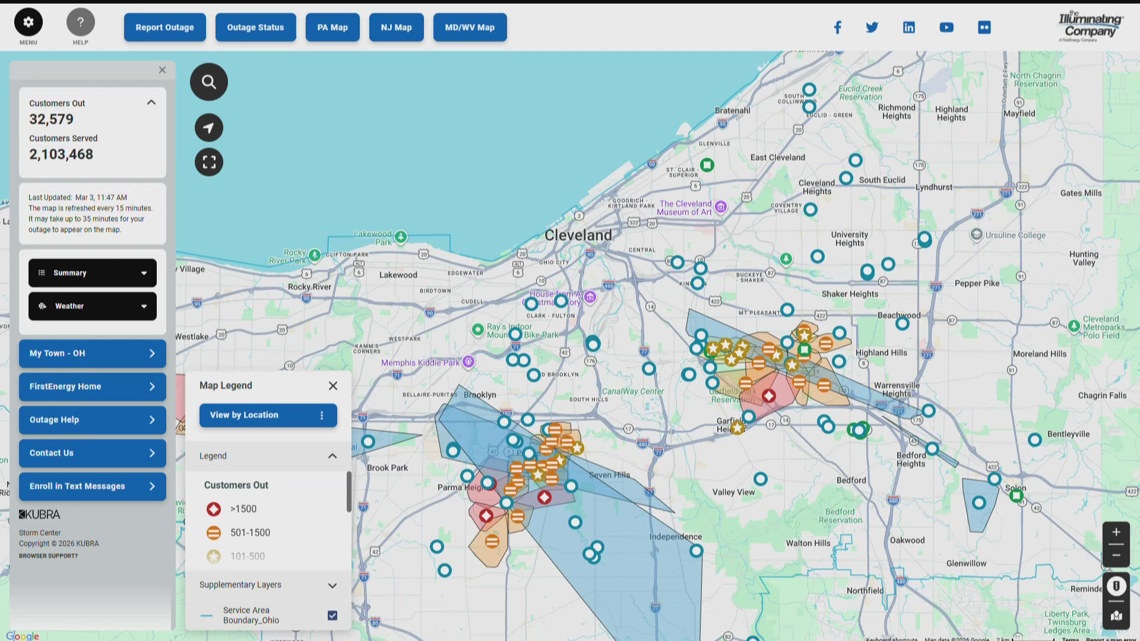Toggle the traffic light layer icon
This screenshot has width=1140, height=641.
coord(1116,586)
